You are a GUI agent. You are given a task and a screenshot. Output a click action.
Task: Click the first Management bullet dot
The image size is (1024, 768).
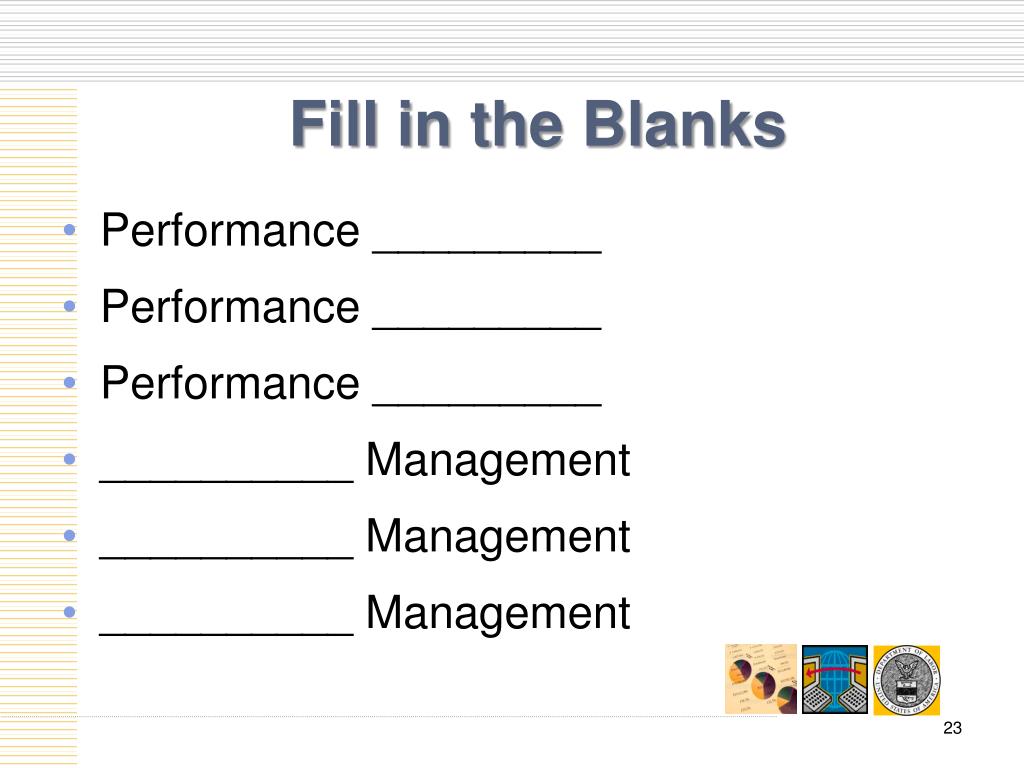70,459
